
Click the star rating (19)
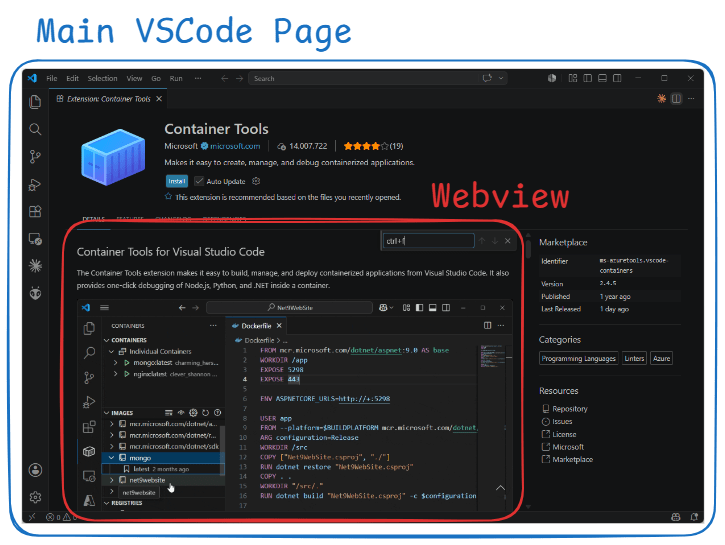(x=373, y=146)
